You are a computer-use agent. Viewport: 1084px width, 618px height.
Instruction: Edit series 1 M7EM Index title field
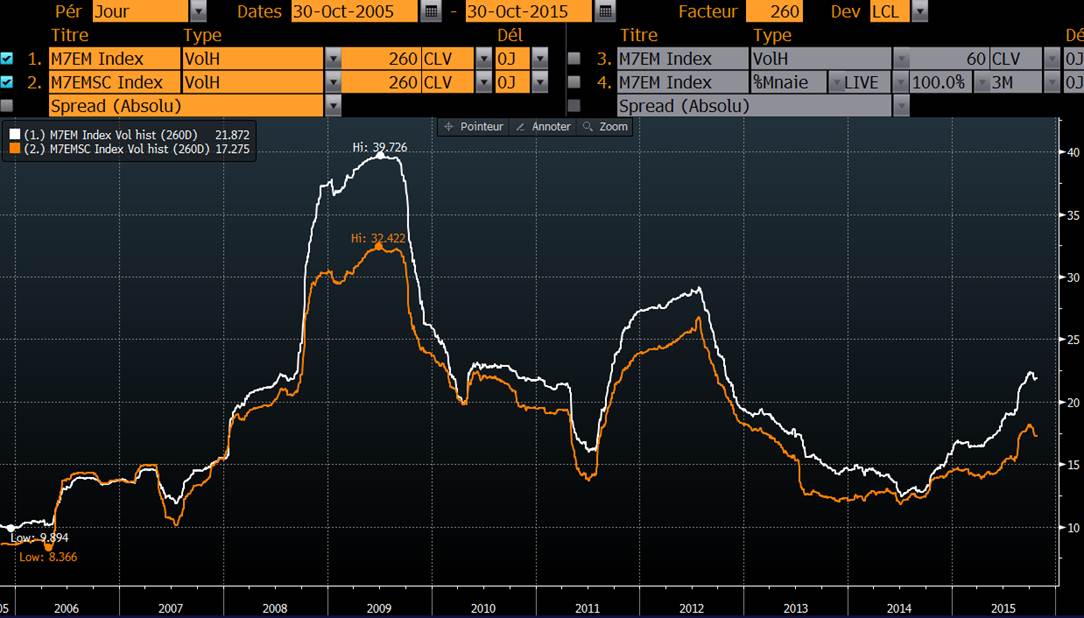[114, 59]
